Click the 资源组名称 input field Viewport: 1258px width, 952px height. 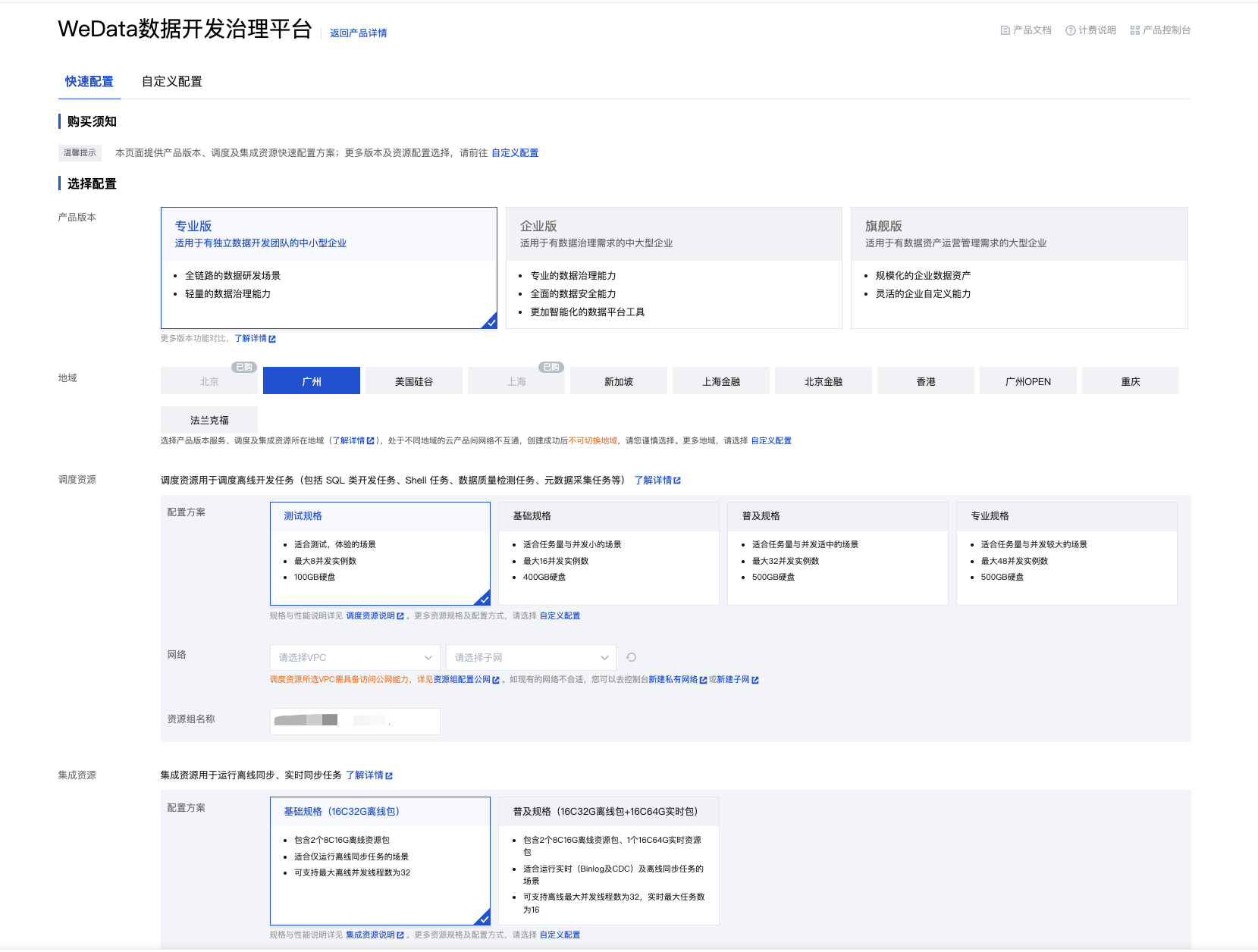(355, 722)
